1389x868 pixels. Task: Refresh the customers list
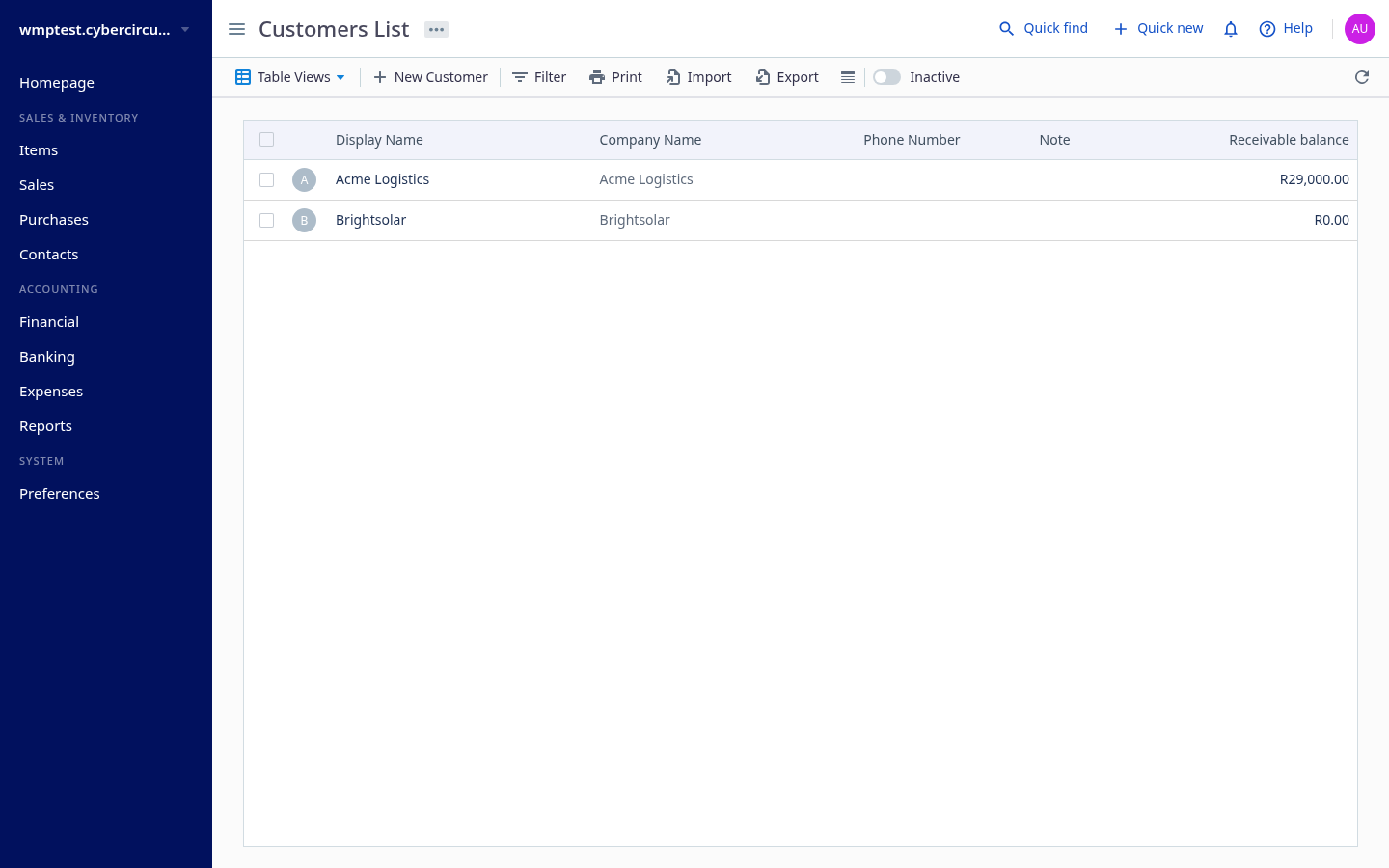point(1362,77)
